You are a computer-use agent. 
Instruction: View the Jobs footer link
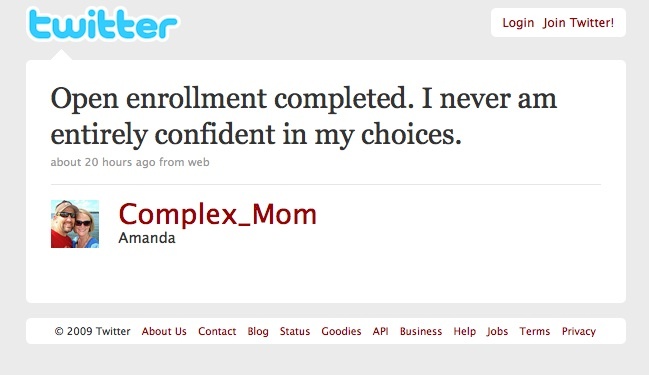click(497, 331)
